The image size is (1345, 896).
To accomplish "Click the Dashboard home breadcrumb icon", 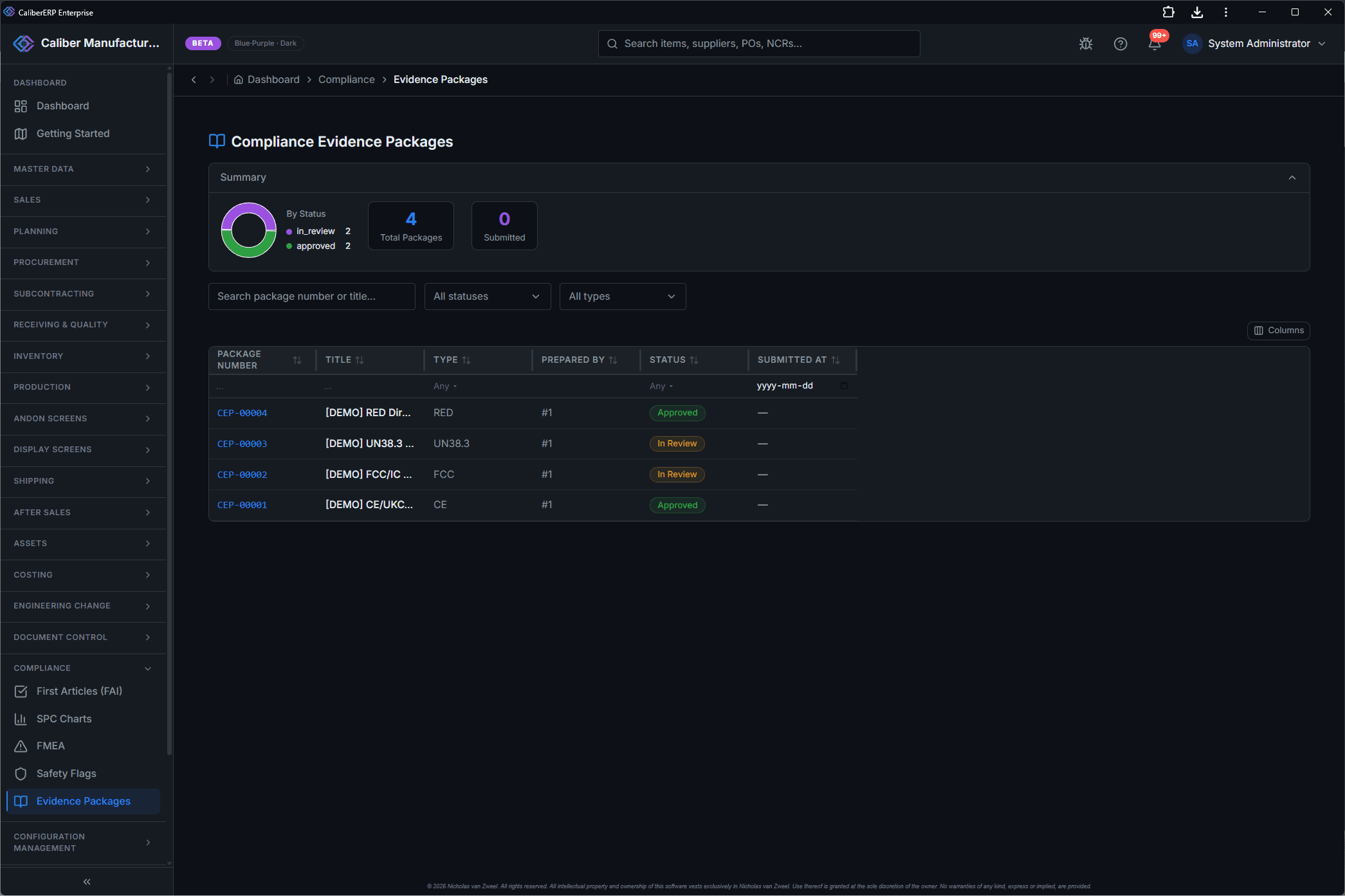I will pyautogui.click(x=238, y=80).
